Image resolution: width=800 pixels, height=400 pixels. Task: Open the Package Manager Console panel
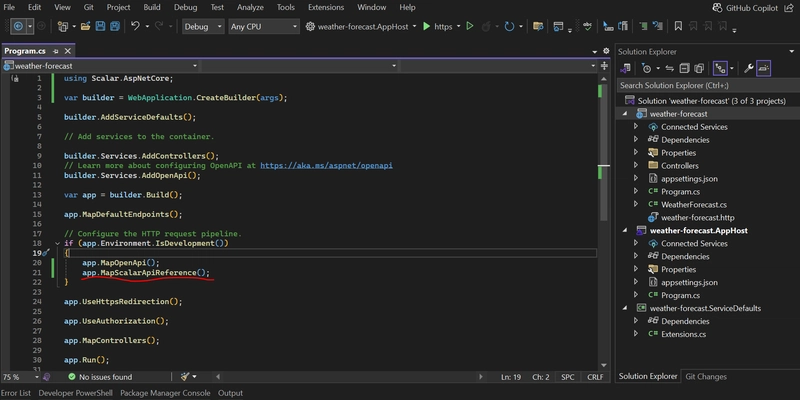(x=165, y=393)
